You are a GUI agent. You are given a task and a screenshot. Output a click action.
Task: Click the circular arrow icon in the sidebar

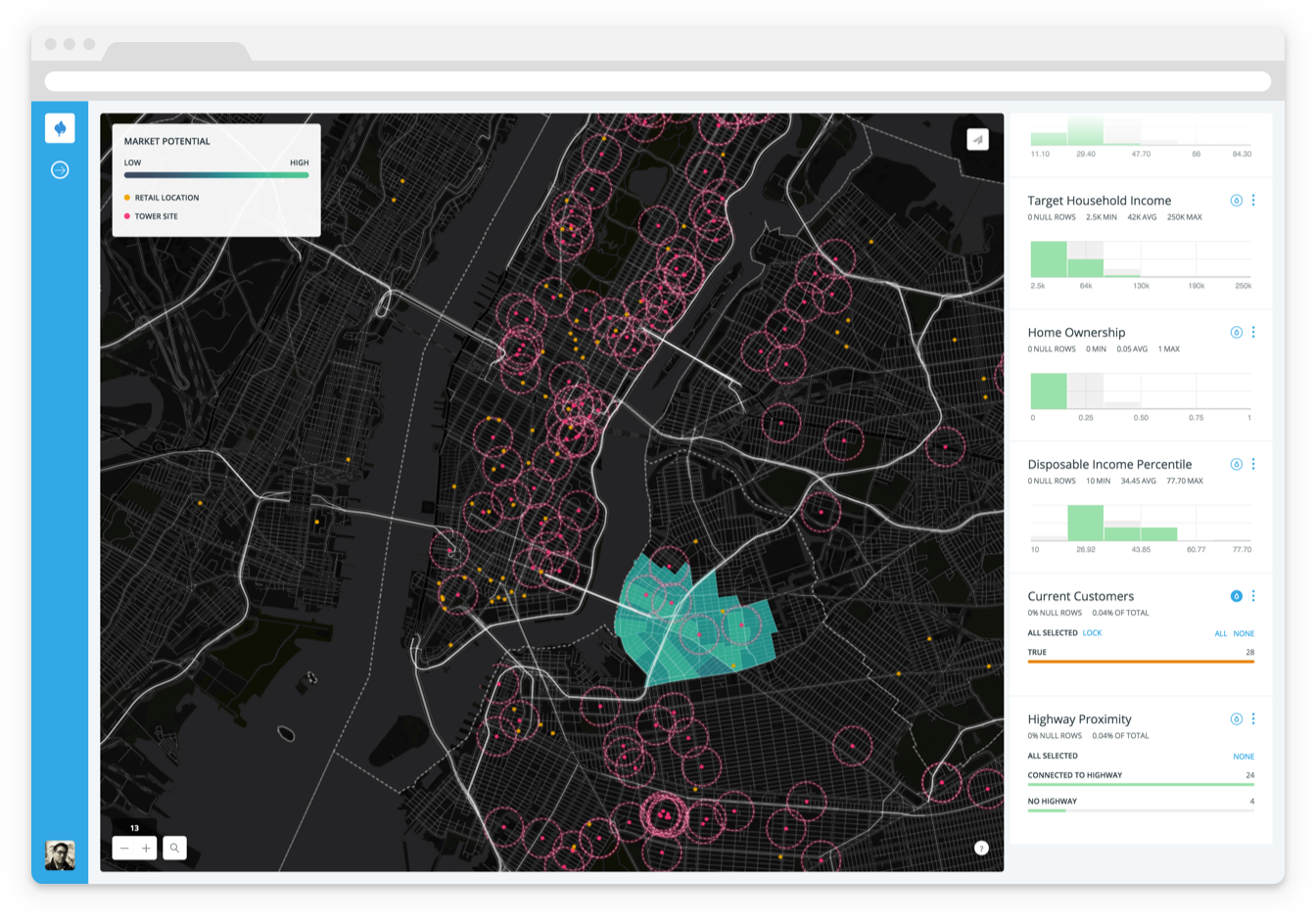click(x=60, y=169)
